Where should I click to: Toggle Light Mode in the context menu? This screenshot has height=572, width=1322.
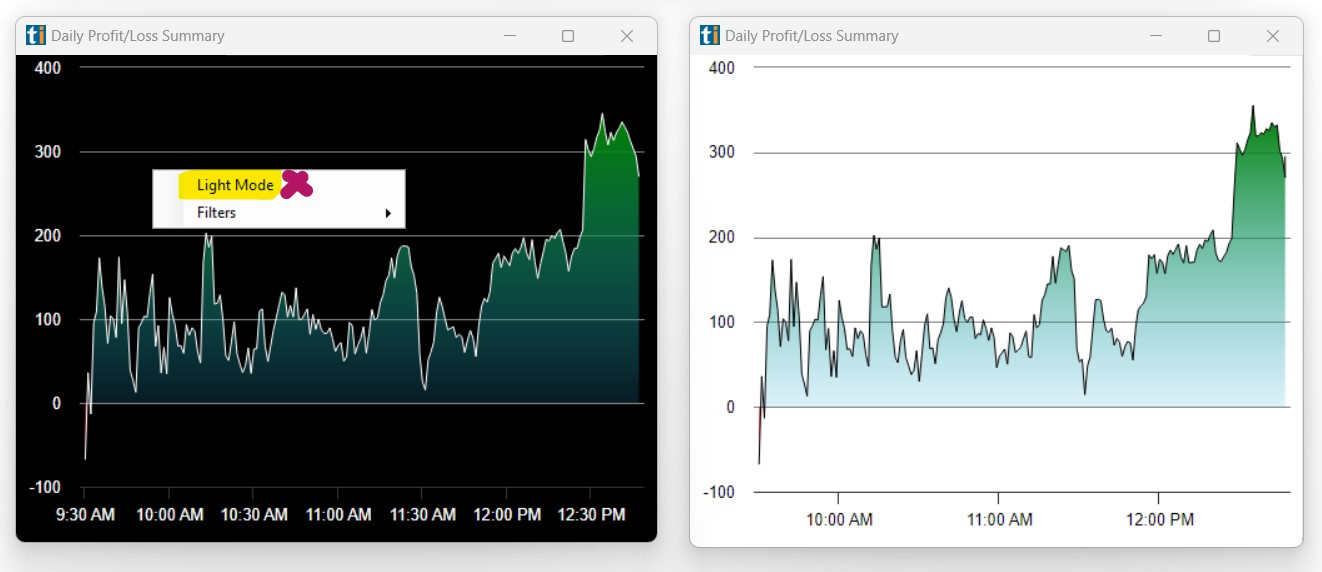click(235, 185)
